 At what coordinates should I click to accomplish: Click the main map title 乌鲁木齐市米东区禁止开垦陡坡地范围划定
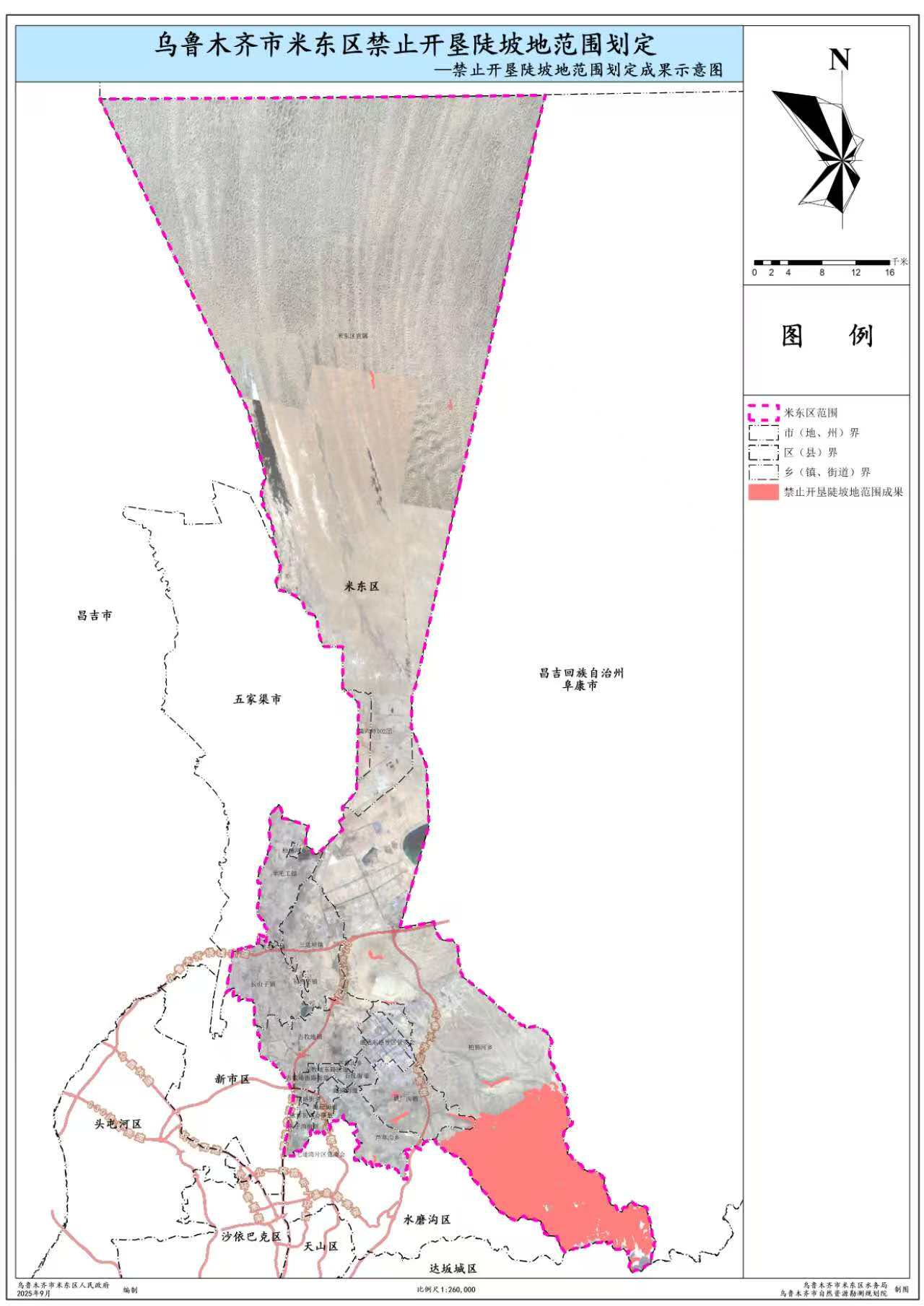point(405,45)
